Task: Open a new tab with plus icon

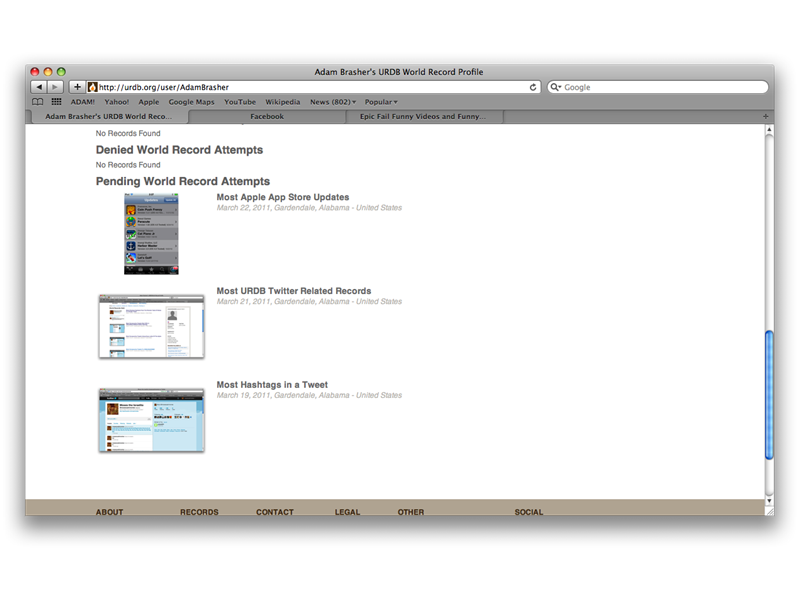Action: (x=765, y=116)
